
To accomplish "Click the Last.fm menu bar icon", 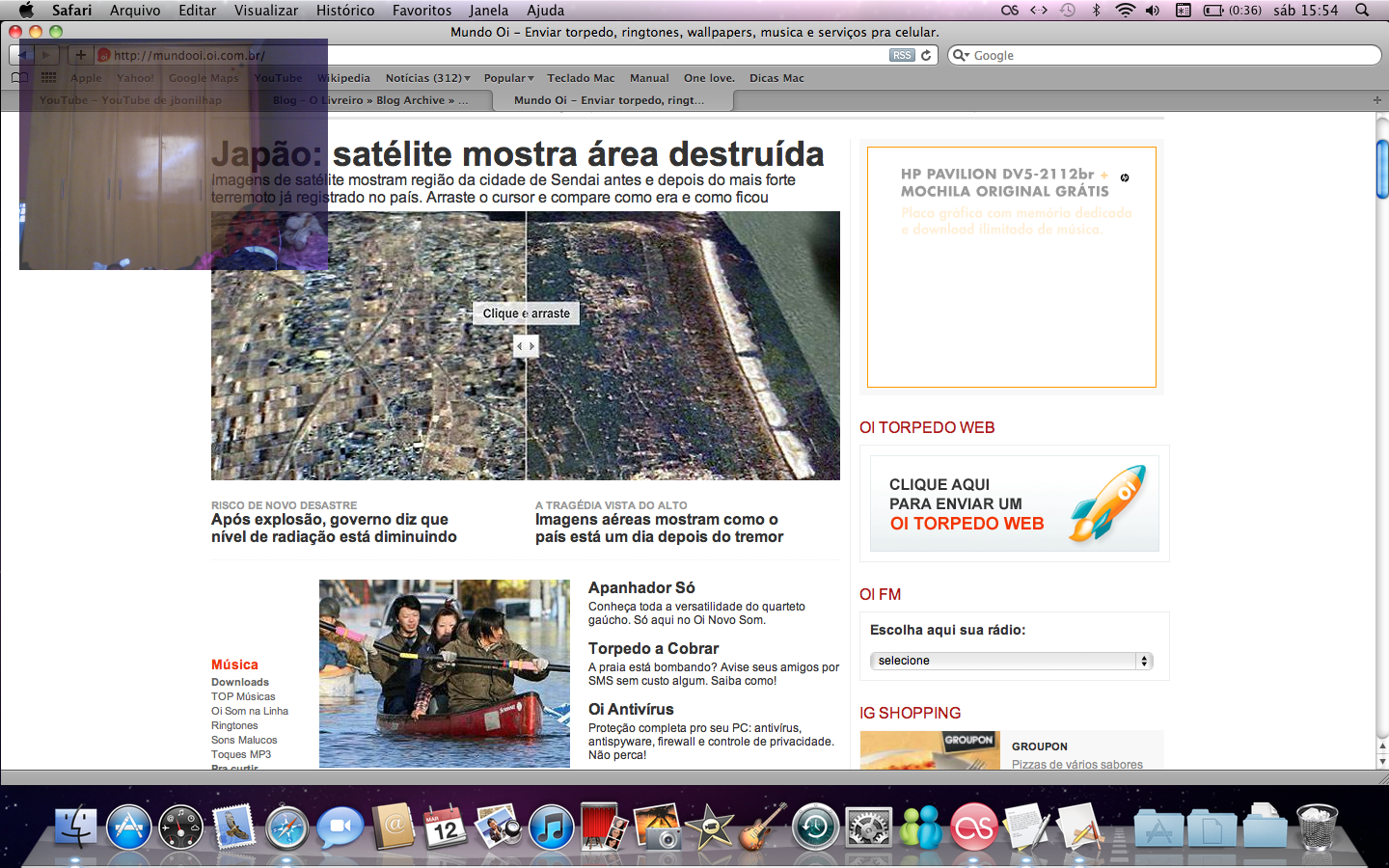I will [x=1010, y=10].
